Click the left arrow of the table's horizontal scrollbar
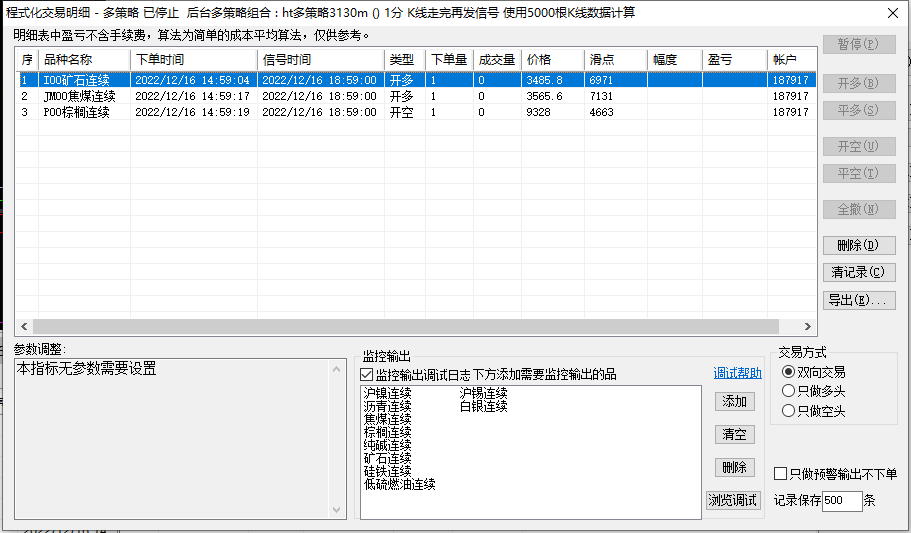The image size is (911, 533). 24,327
